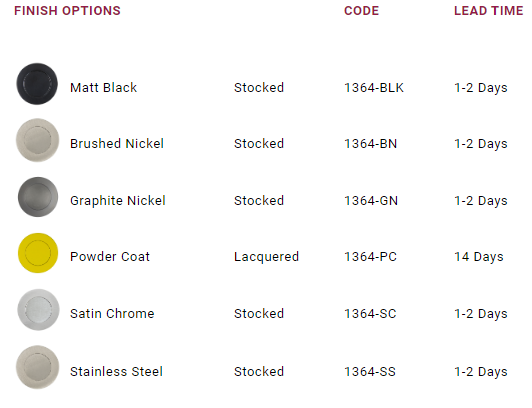Click the FINISH OPTIONS heading
The height and width of the screenshot is (408, 532).
(x=67, y=11)
